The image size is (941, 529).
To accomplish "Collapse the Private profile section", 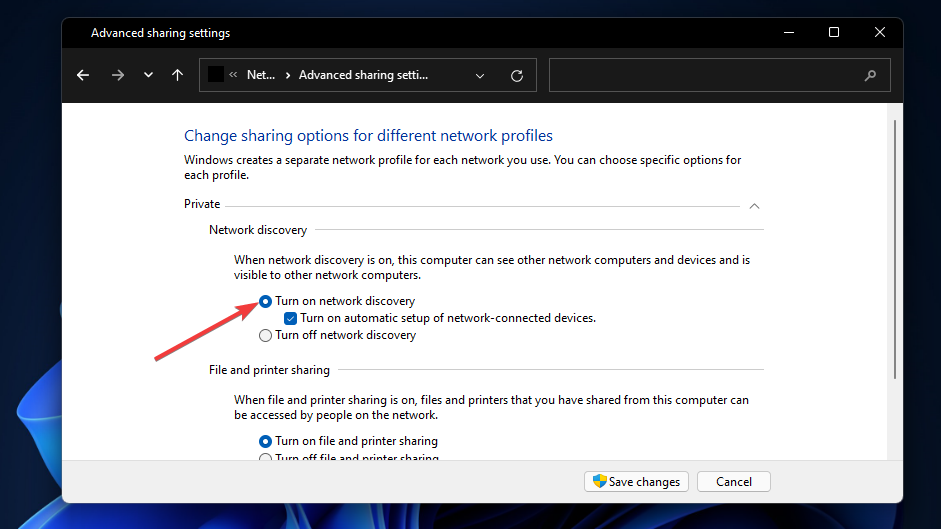I will pos(754,205).
